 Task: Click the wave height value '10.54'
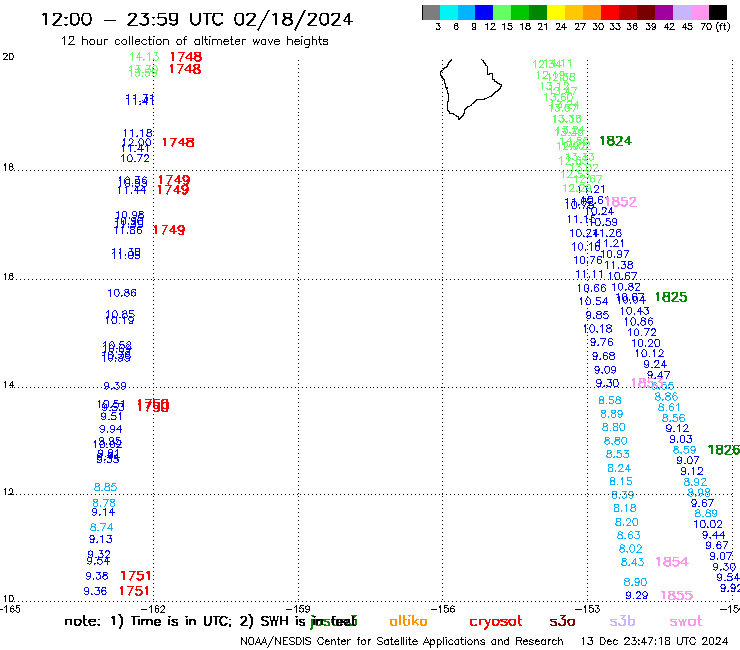(593, 301)
